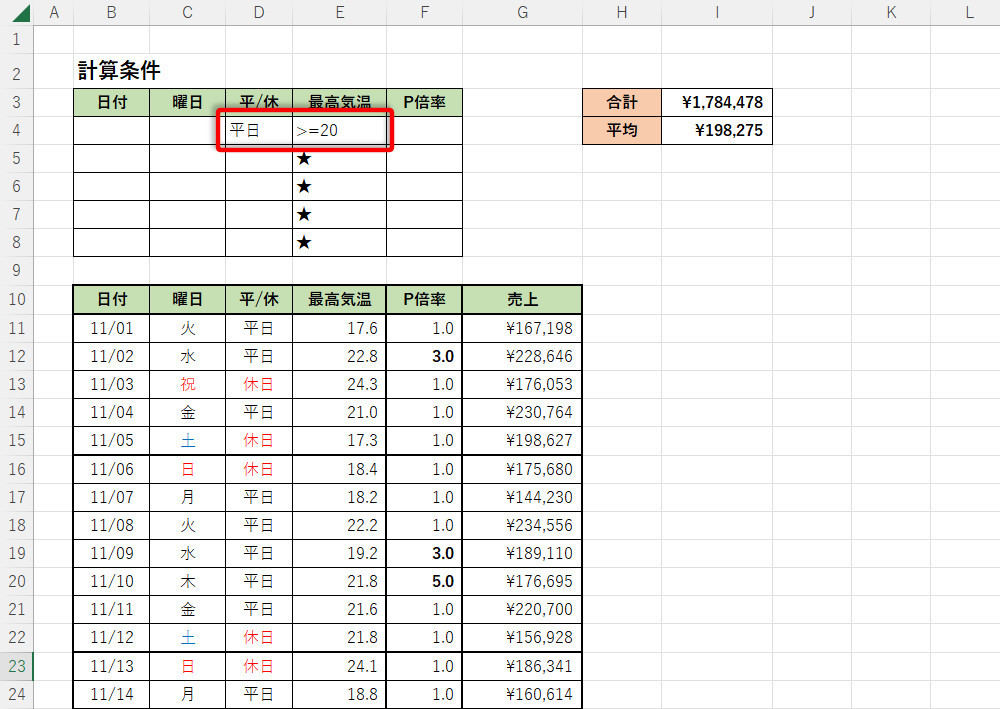The height and width of the screenshot is (709, 1000).
Task: Select column I header
Action: pos(716,12)
